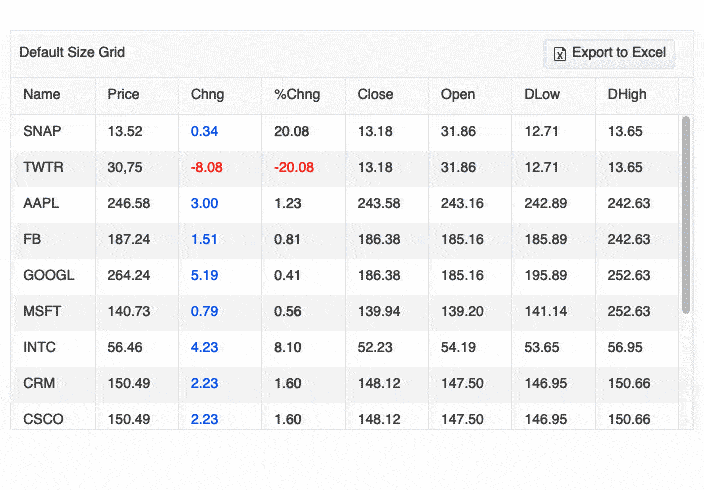Click GOOGL price 264.24

pyautogui.click(x=129, y=275)
